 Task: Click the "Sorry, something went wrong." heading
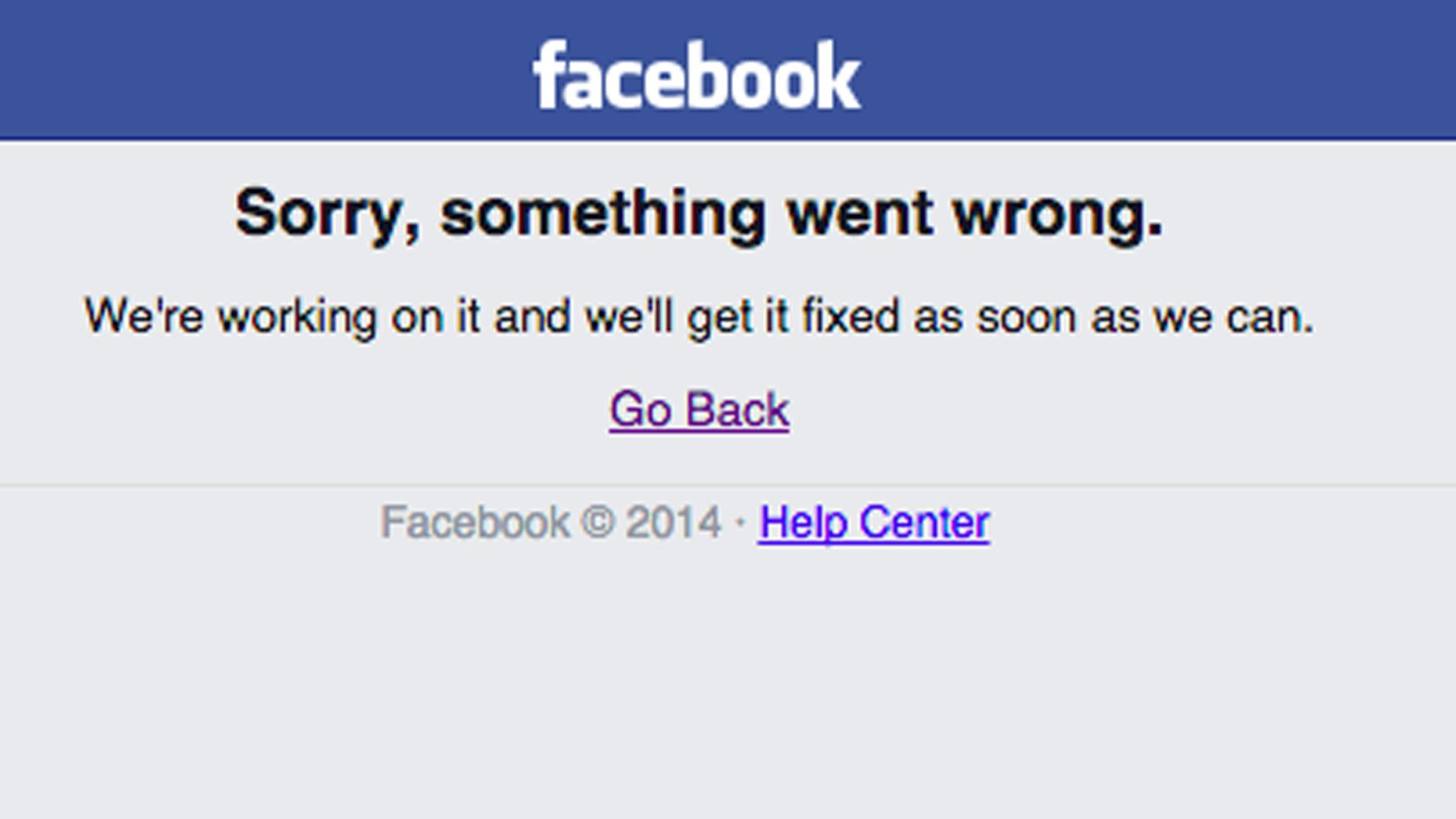pyautogui.click(x=699, y=212)
